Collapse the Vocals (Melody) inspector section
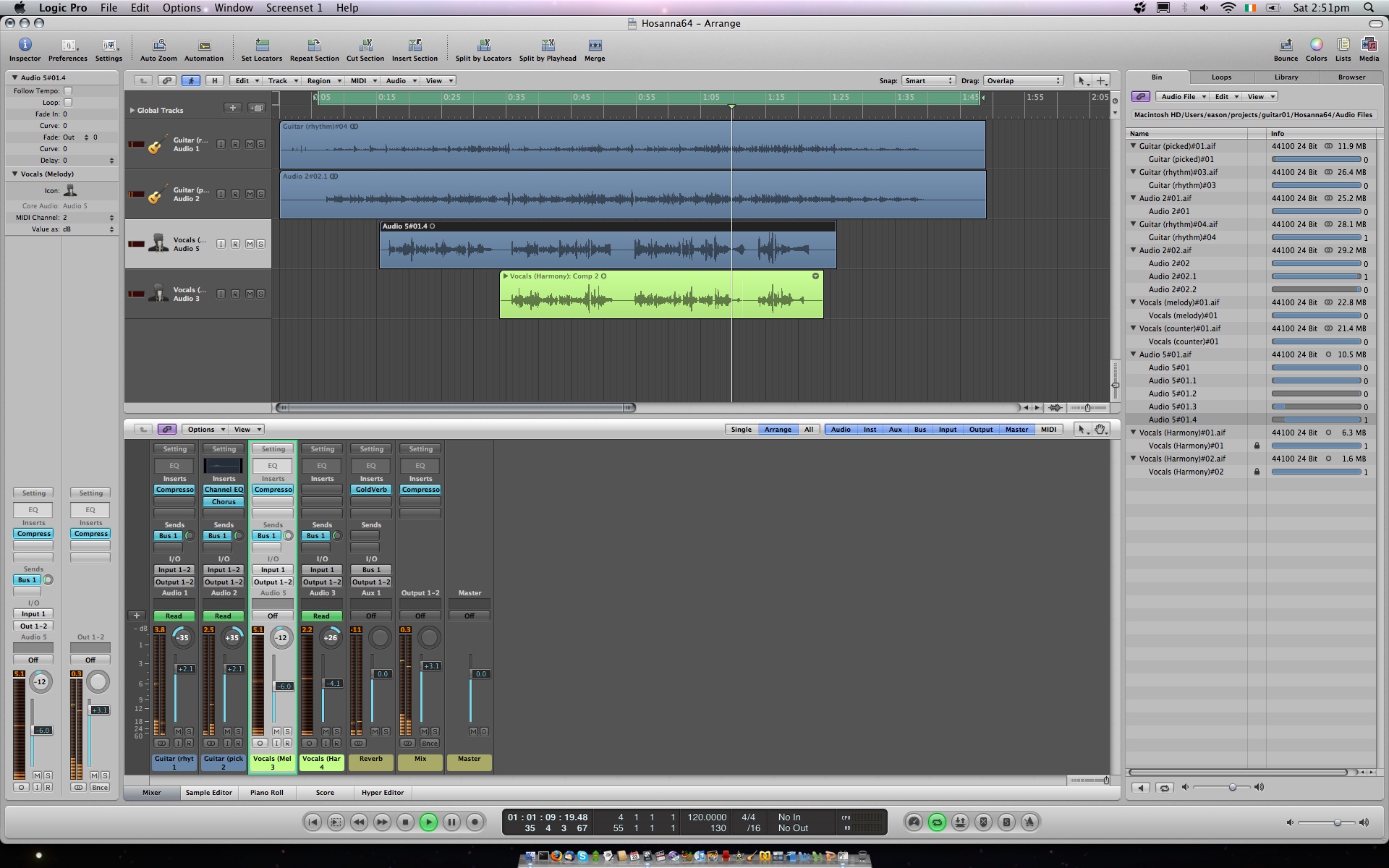1389x868 pixels. 14,174
